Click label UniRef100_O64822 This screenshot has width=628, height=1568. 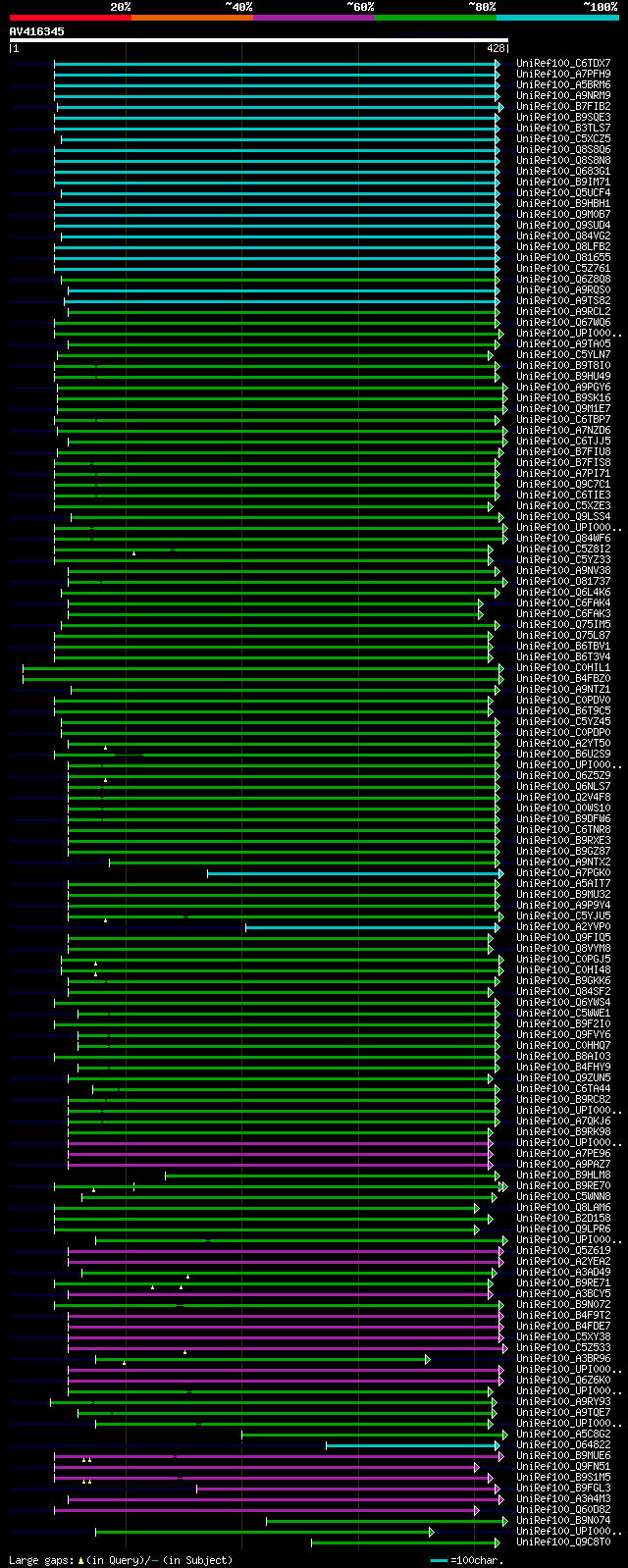[x=563, y=1445]
